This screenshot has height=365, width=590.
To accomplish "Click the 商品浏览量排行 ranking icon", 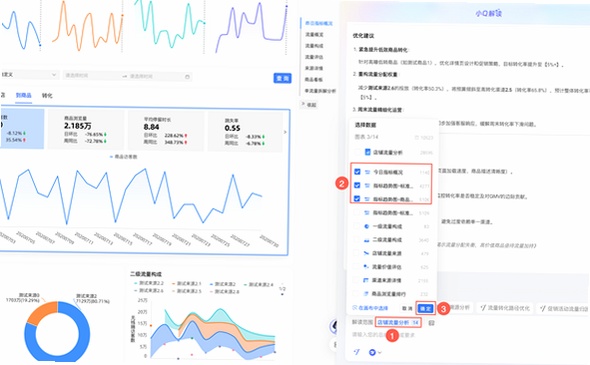I will [x=366, y=294].
